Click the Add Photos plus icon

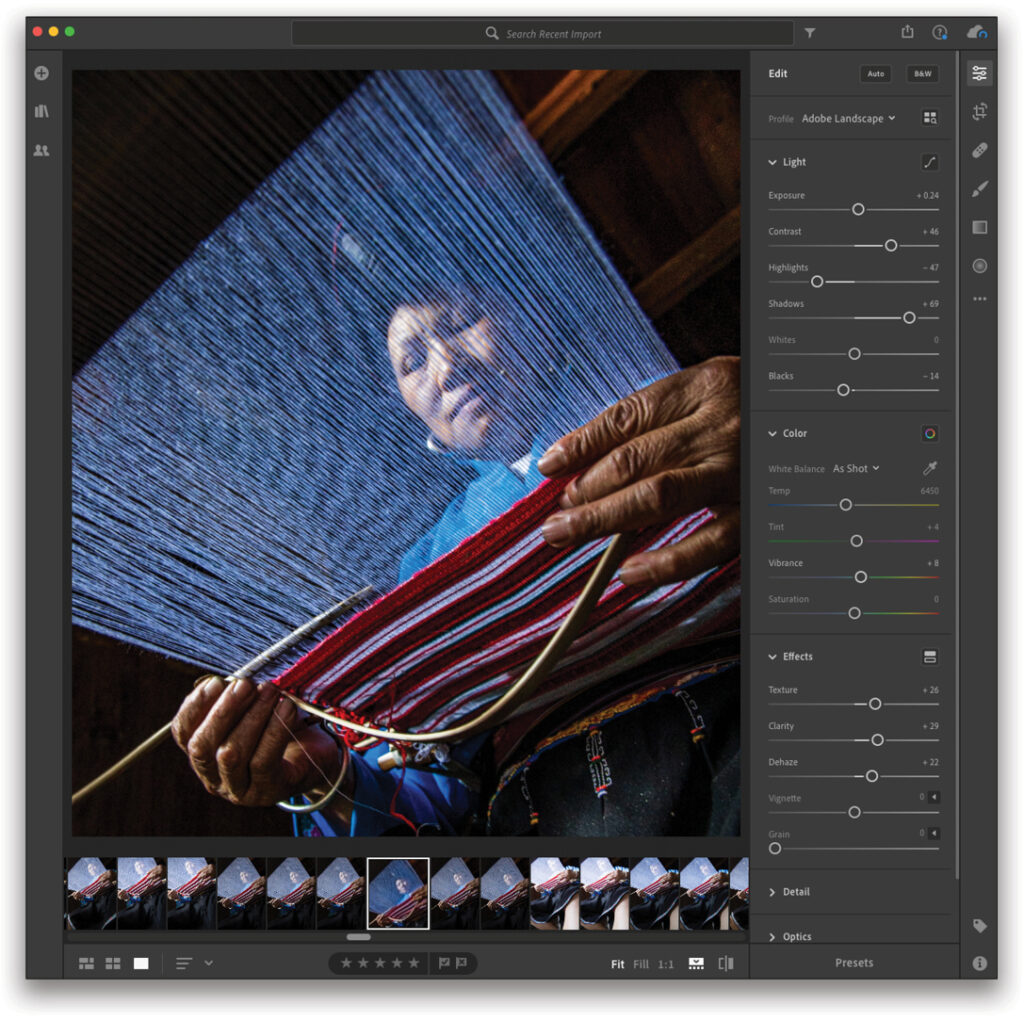click(41, 73)
